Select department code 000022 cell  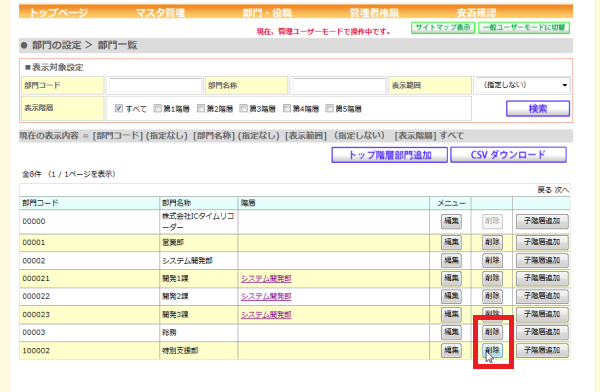click(90, 296)
